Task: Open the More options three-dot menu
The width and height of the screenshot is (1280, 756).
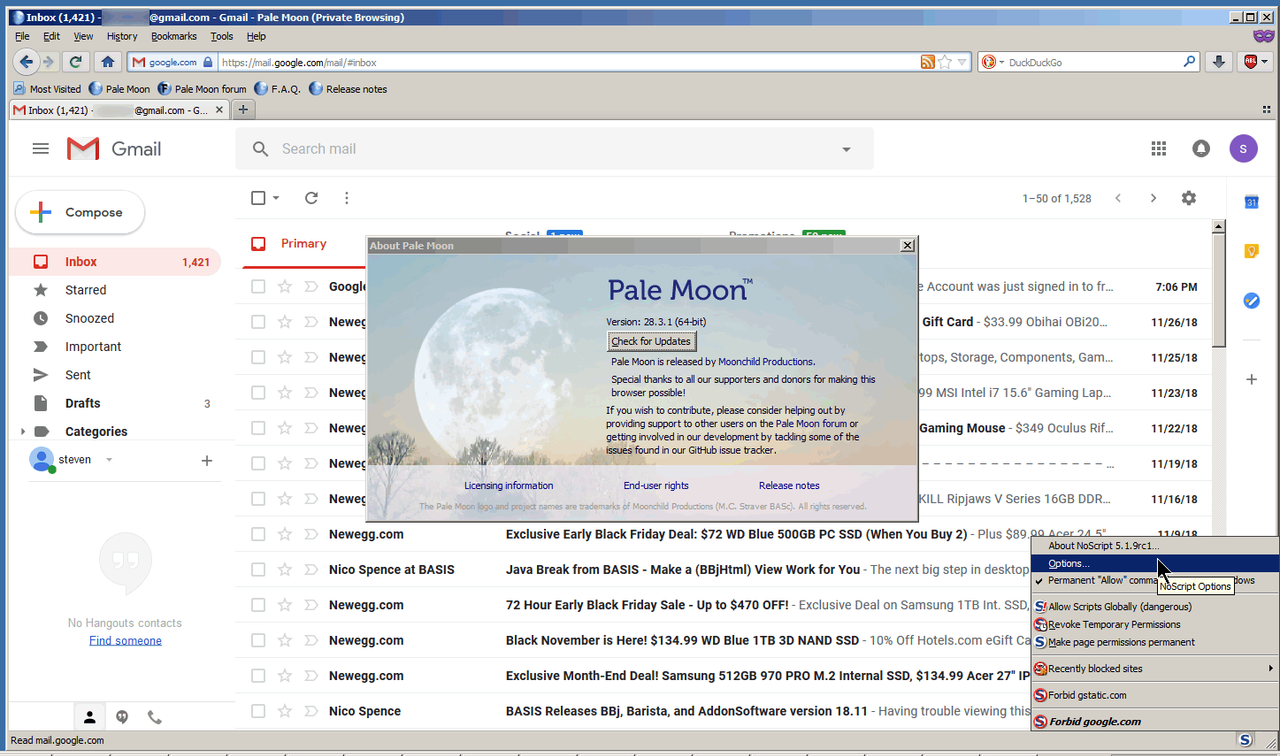Action: 346,198
